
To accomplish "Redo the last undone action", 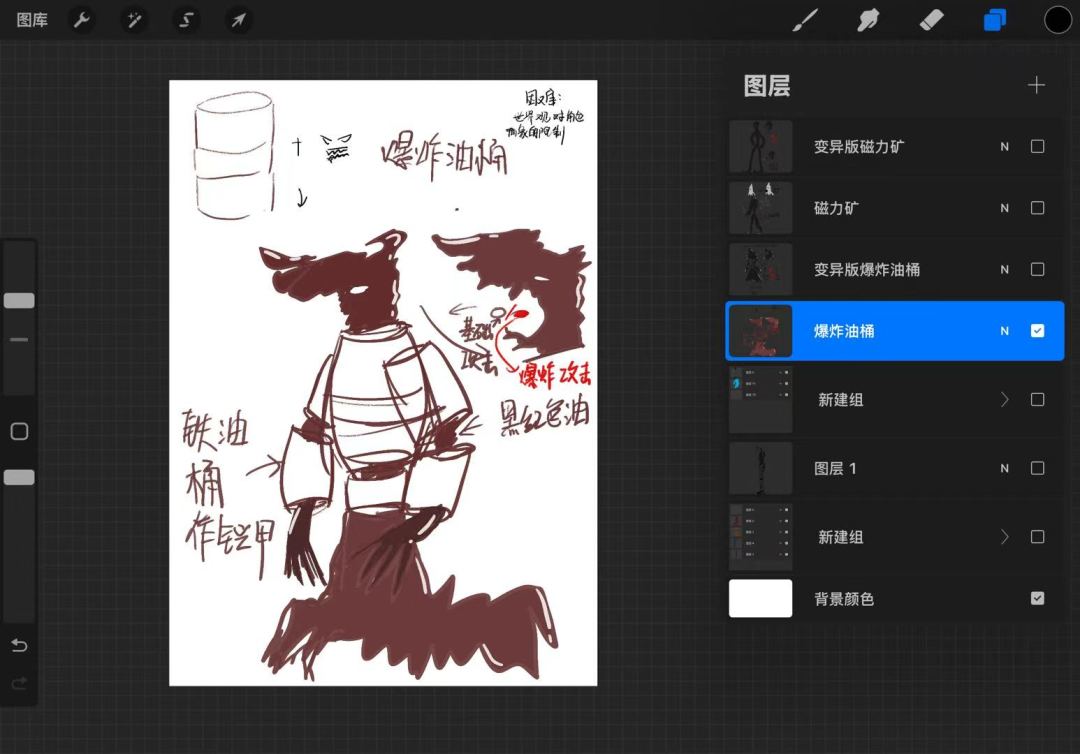I will coord(19,682).
